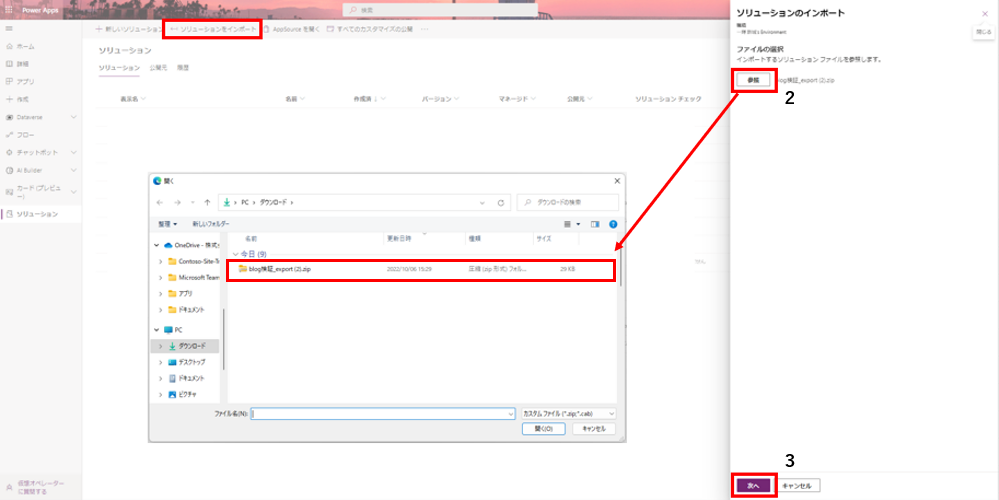This screenshot has height=500, width=999.
Task: Expand the Dataverse navigation group
Action: (x=73, y=117)
